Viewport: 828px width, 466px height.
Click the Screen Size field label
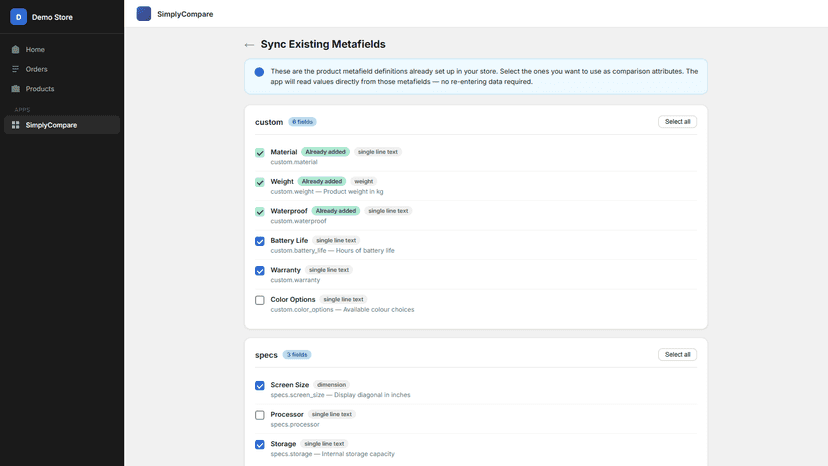tap(289, 385)
